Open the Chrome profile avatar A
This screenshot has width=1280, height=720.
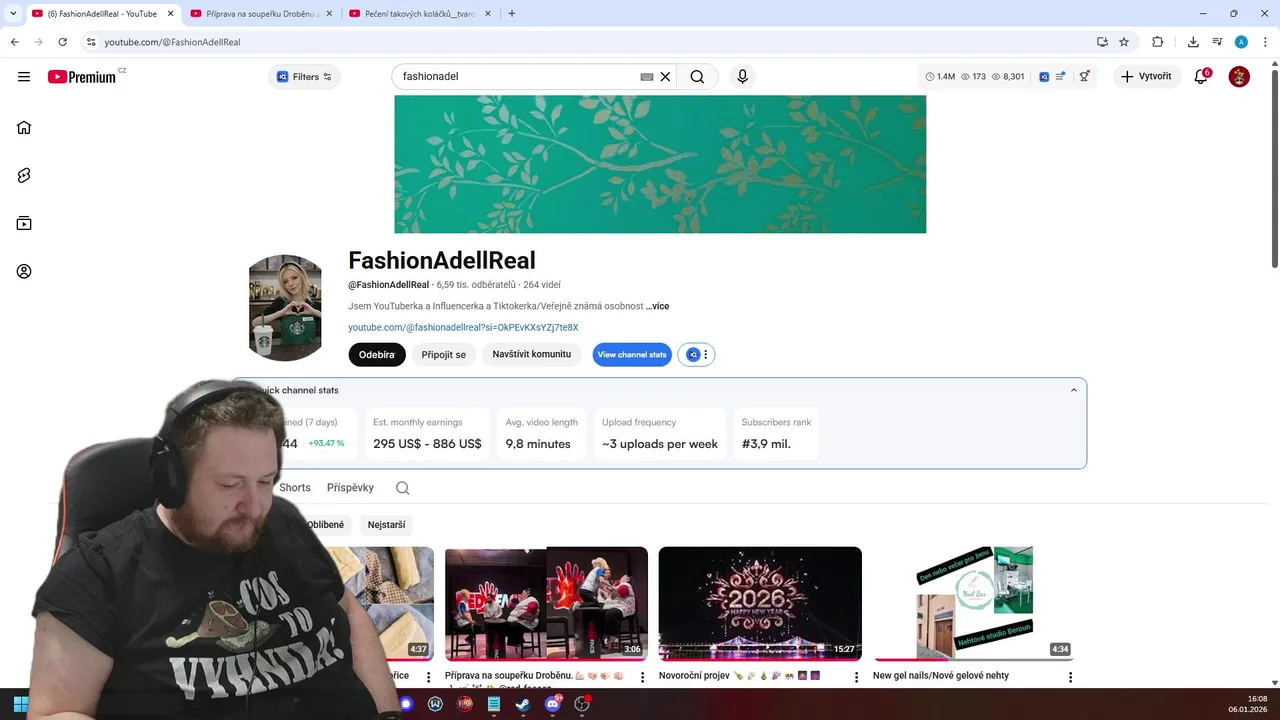pos(1241,42)
